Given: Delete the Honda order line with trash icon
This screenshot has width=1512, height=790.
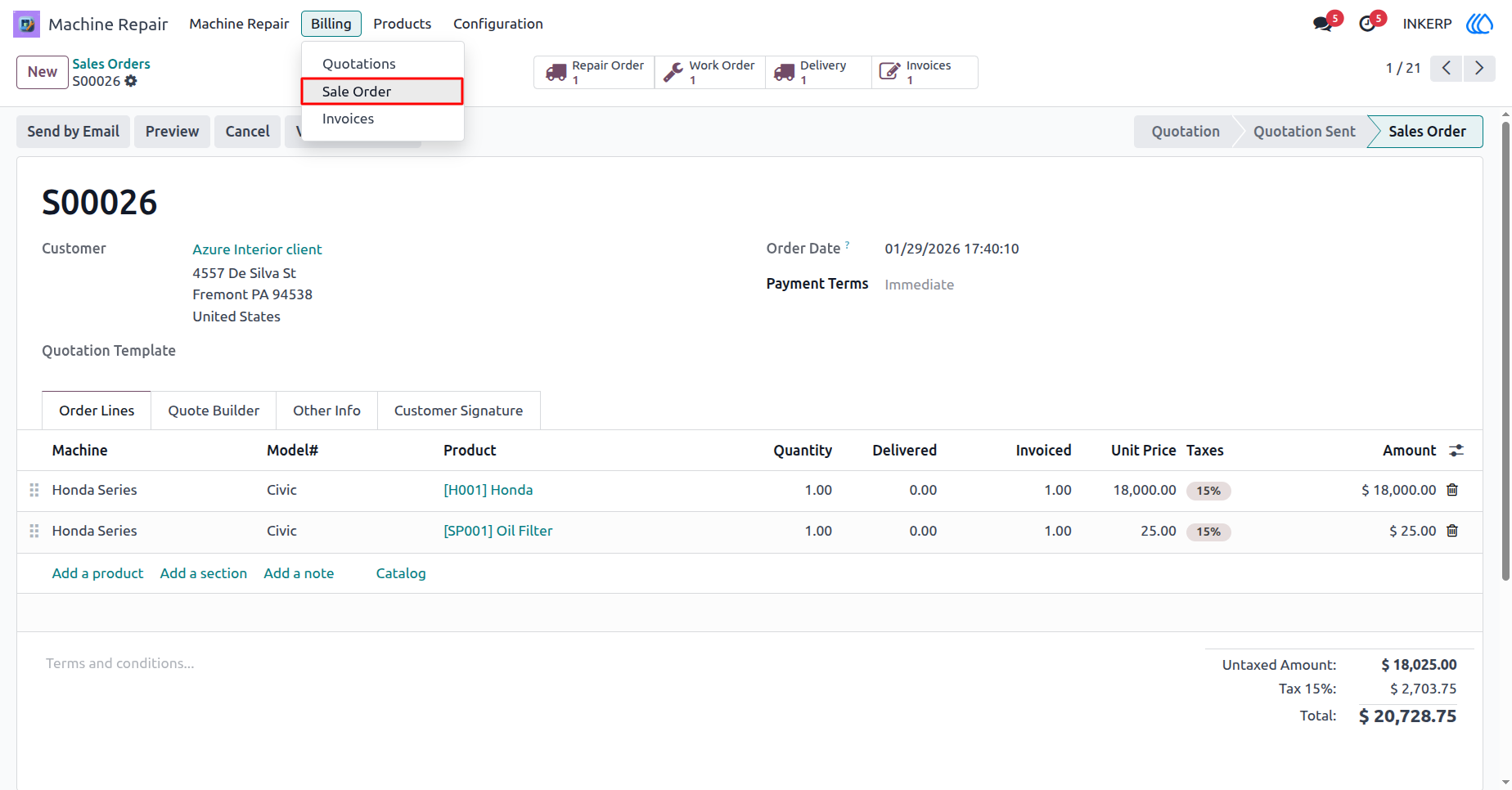Looking at the screenshot, I should pyautogui.click(x=1452, y=490).
